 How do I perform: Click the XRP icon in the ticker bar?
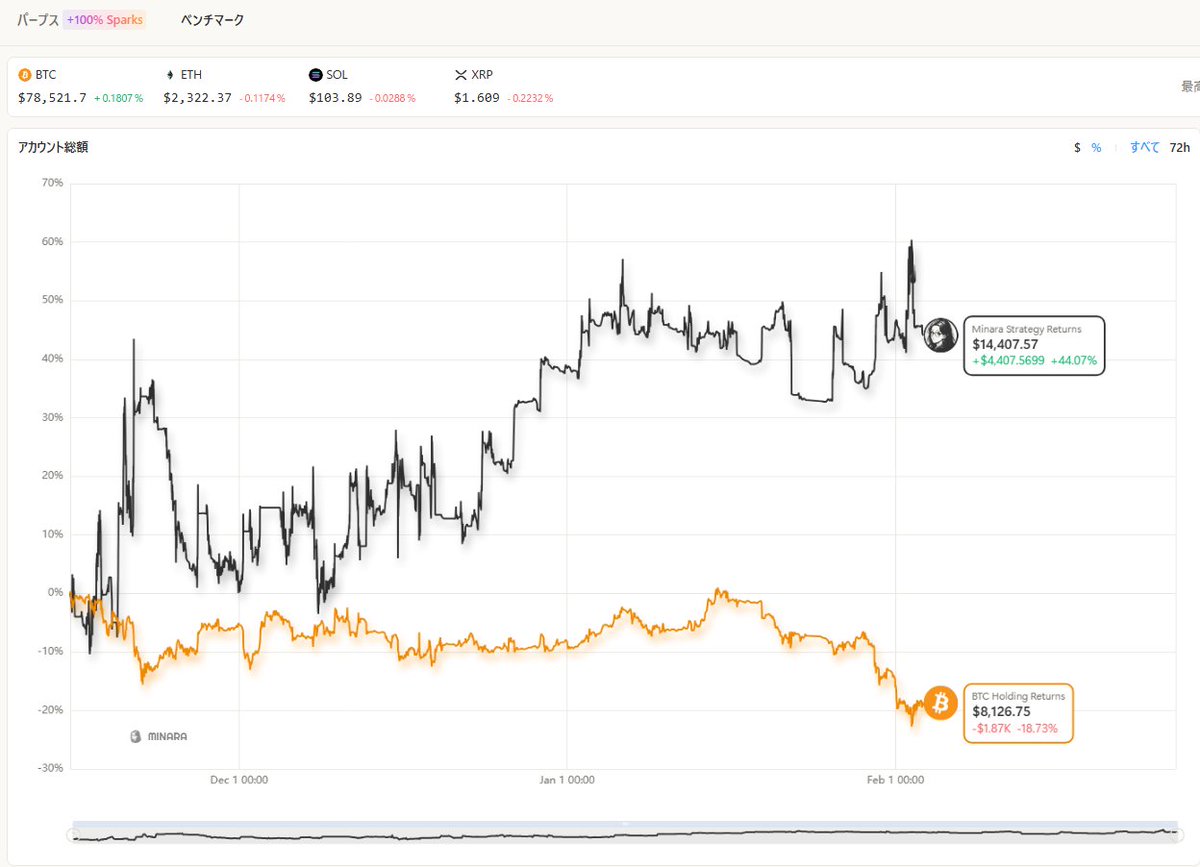[461, 75]
